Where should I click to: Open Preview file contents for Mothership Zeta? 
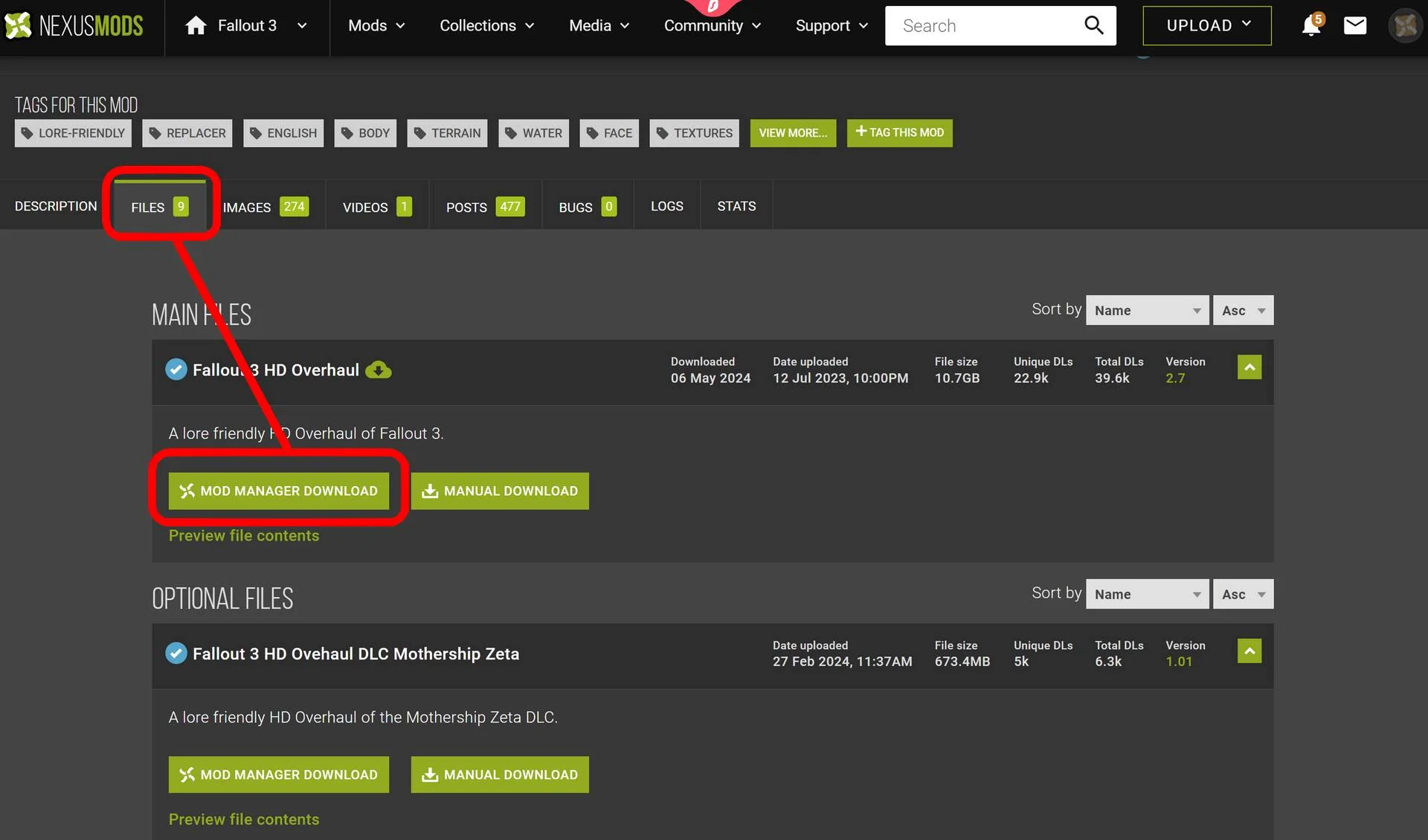click(244, 819)
